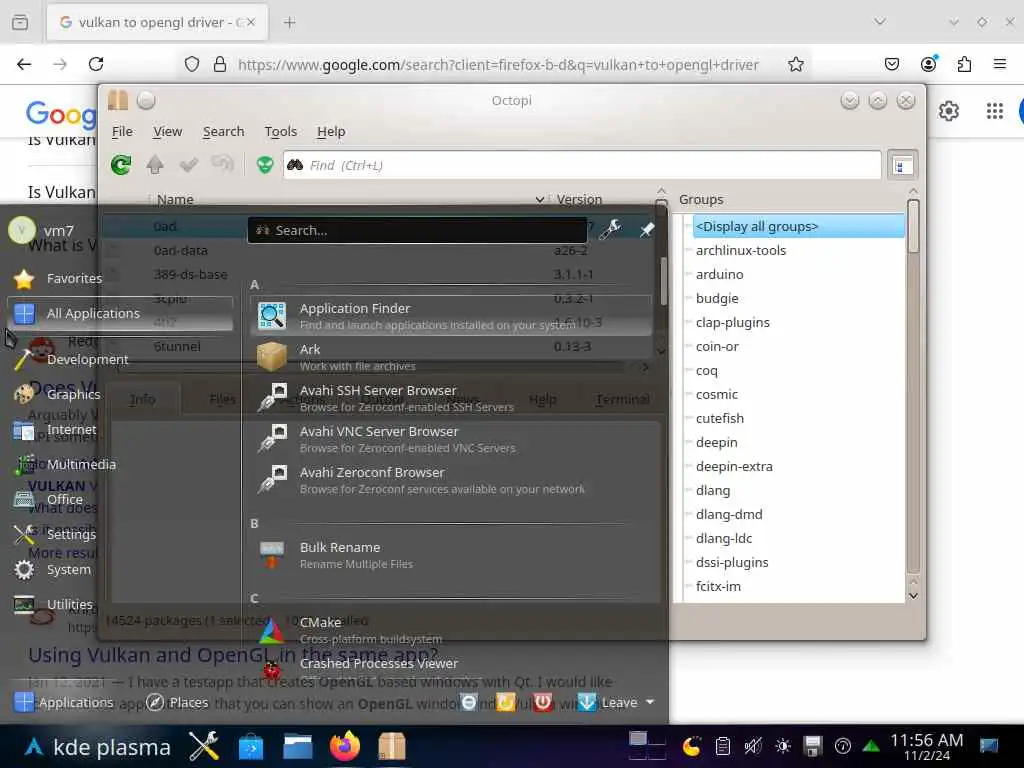Click the Version column header
Image resolution: width=1024 pixels, height=768 pixels.
579,199
